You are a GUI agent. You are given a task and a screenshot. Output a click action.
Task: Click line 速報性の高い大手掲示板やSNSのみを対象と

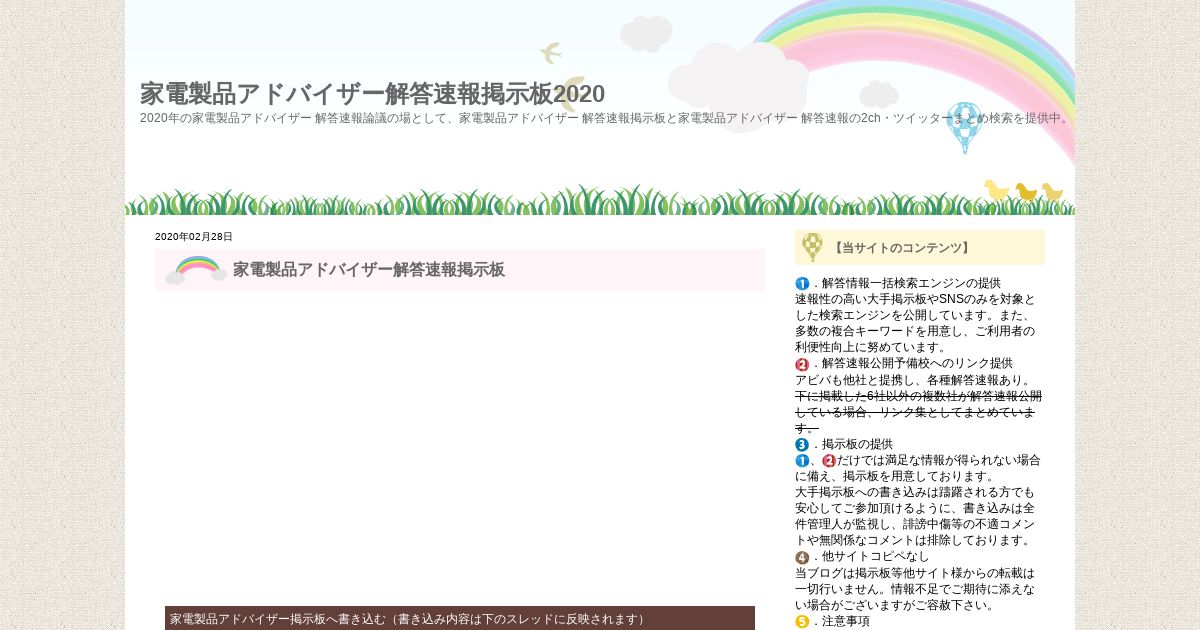click(x=915, y=300)
